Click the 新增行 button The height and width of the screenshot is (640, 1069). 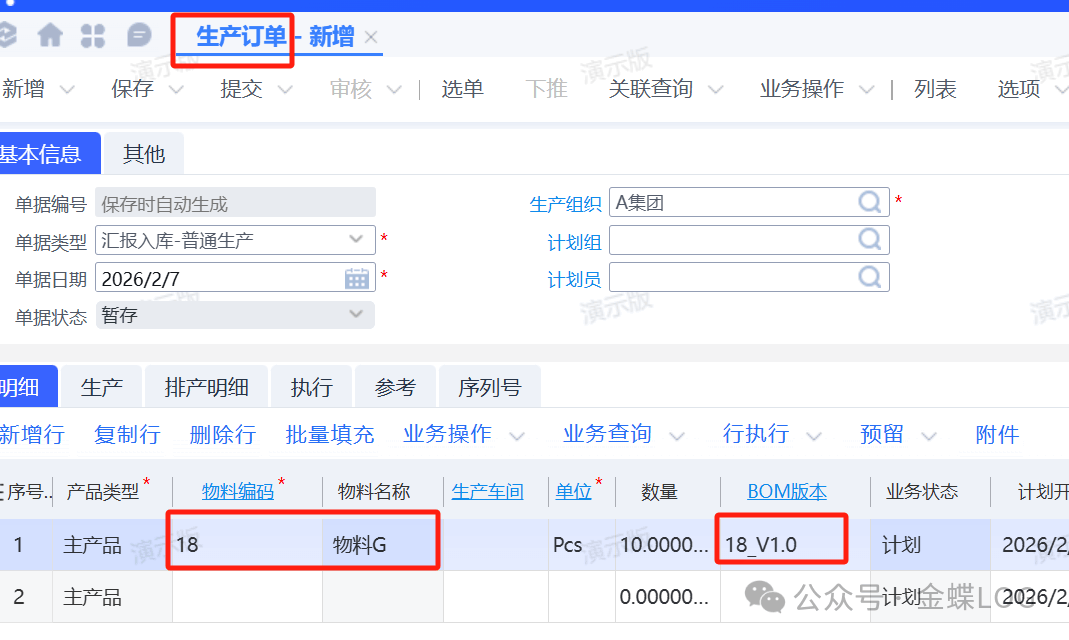32,434
